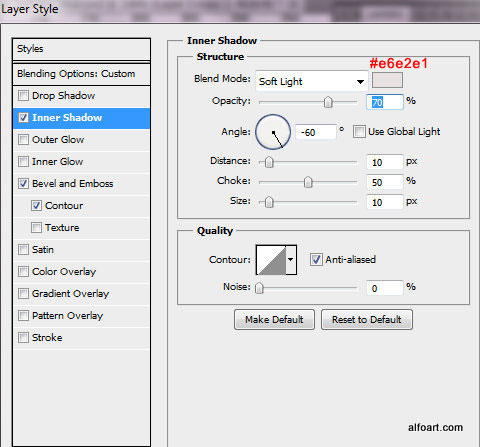Open the contour curve thumbnail editor
Image resolution: width=480 pixels, height=447 pixels.
click(271, 260)
